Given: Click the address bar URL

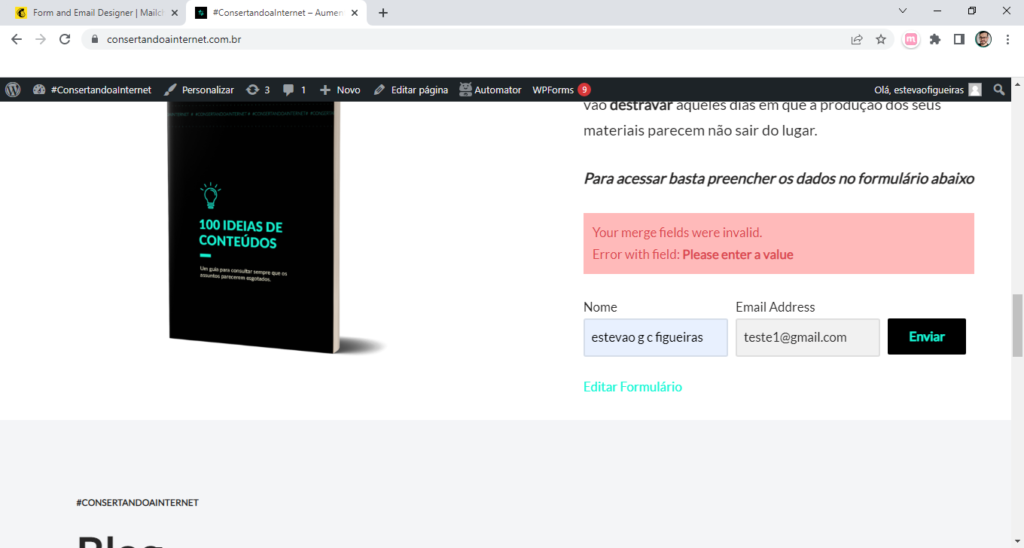Looking at the screenshot, I should pyautogui.click(x=174, y=39).
